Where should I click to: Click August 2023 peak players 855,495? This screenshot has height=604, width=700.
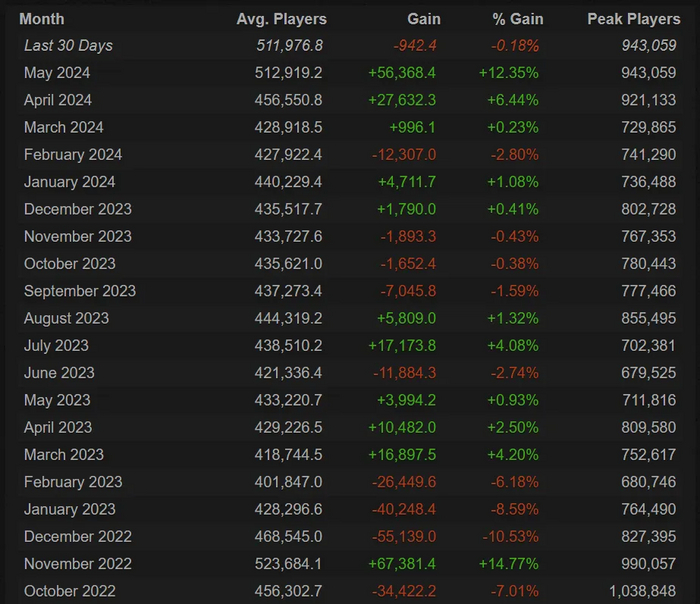642,318
